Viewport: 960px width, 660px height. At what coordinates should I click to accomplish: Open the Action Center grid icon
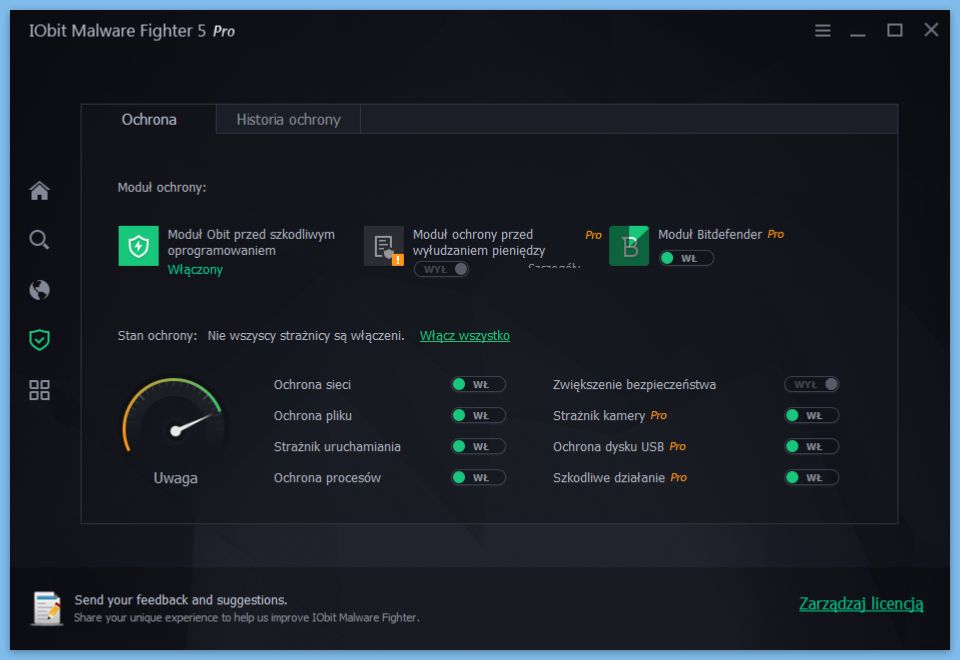(x=39, y=390)
